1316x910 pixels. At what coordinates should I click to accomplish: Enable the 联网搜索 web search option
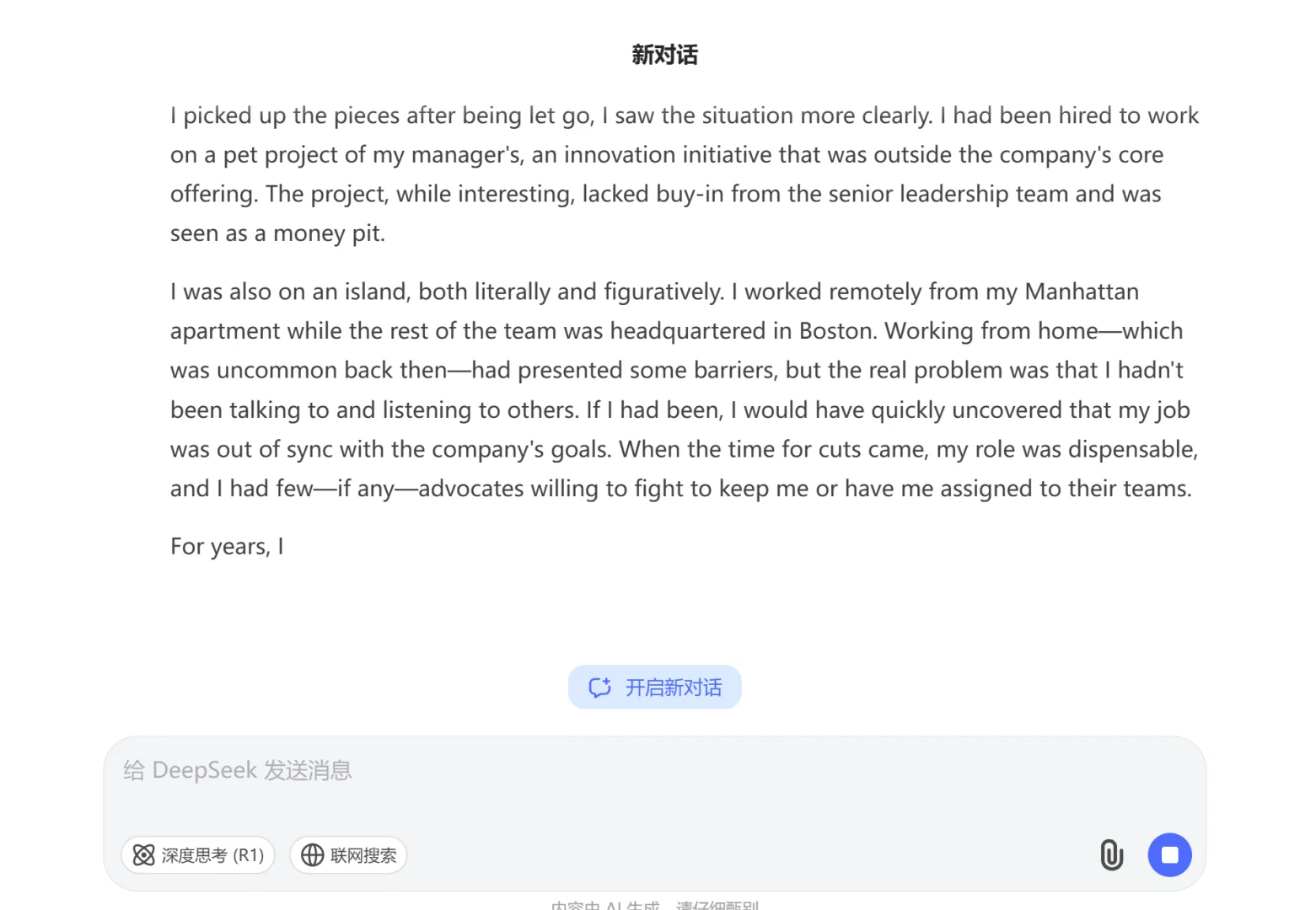[x=348, y=855]
